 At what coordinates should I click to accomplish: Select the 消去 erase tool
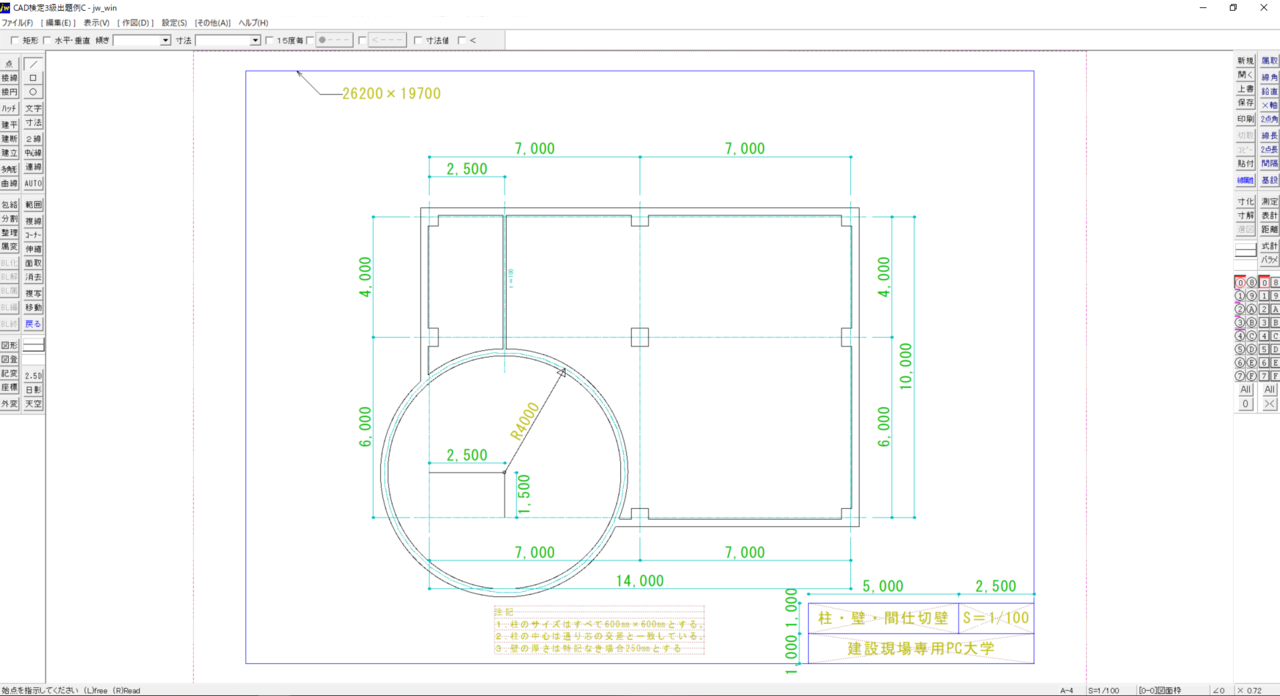[33, 275]
